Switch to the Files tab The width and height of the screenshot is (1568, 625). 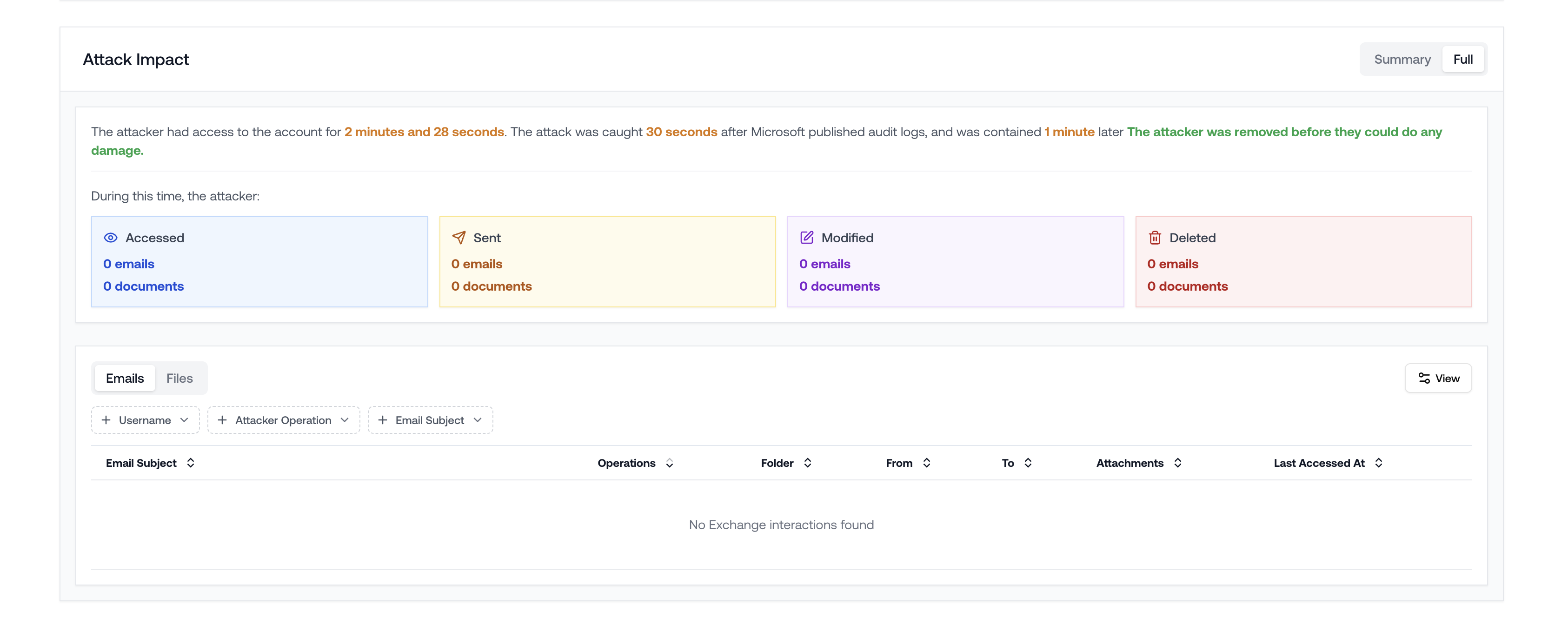pyautogui.click(x=179, y=379)
